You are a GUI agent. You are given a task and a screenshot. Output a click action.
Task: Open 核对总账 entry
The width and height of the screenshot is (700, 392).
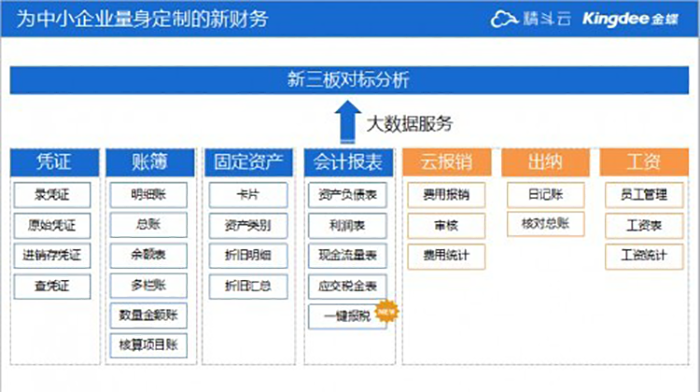[546, 224]
